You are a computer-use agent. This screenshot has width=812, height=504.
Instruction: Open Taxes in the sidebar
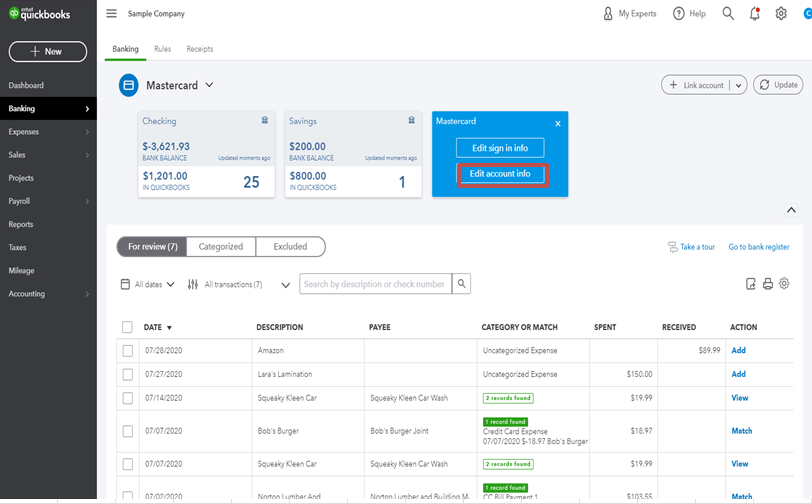[x=17, y=248]
